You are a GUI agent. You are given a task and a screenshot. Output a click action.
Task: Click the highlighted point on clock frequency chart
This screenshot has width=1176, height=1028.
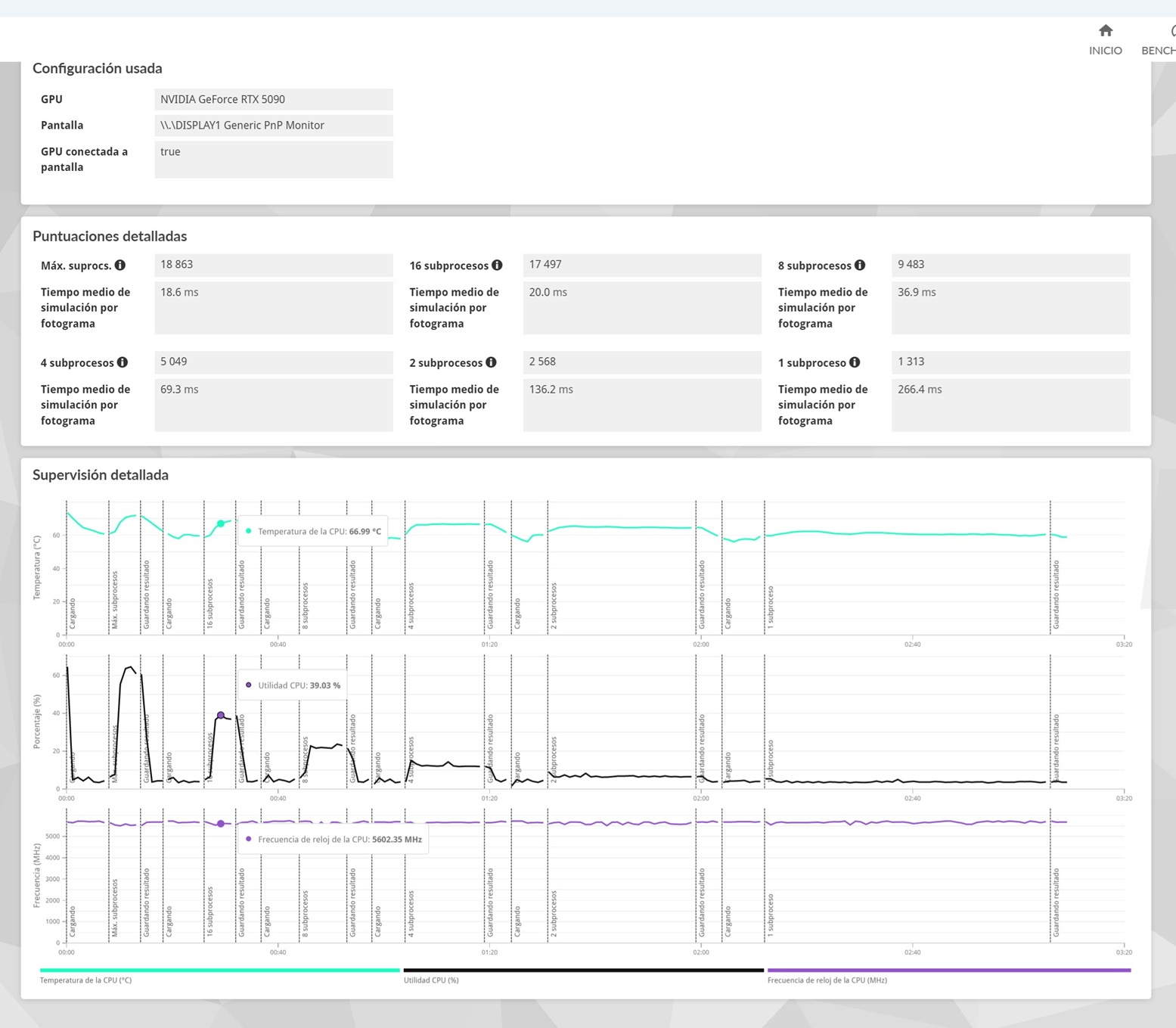[221, 824]
